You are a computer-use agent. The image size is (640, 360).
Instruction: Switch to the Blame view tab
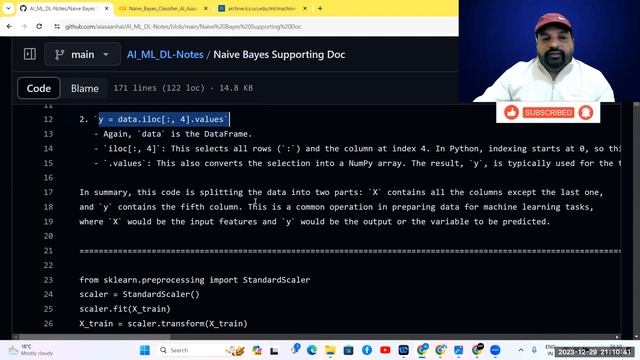[84, 88]
